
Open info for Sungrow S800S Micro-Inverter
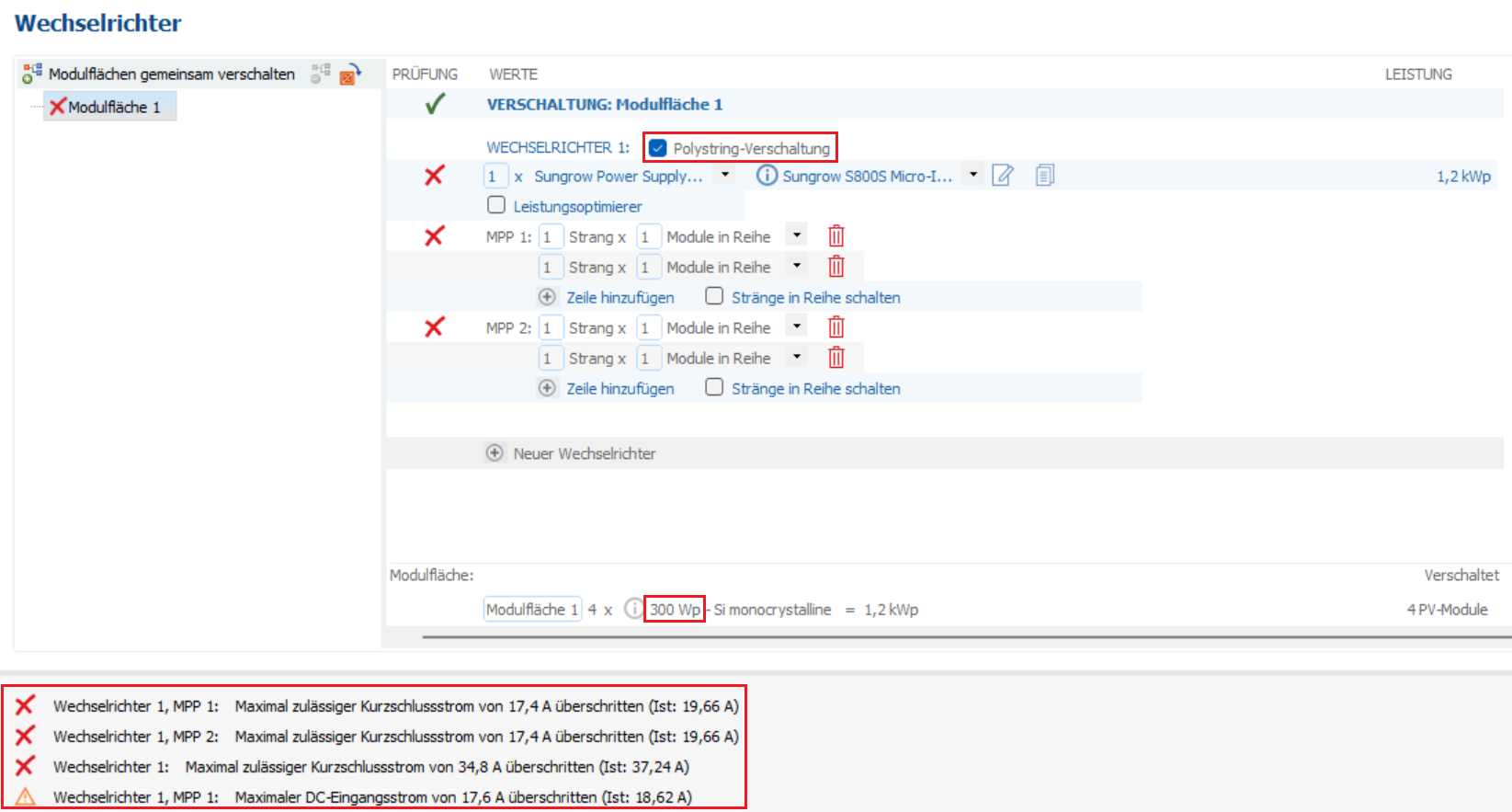coord(767,175)
